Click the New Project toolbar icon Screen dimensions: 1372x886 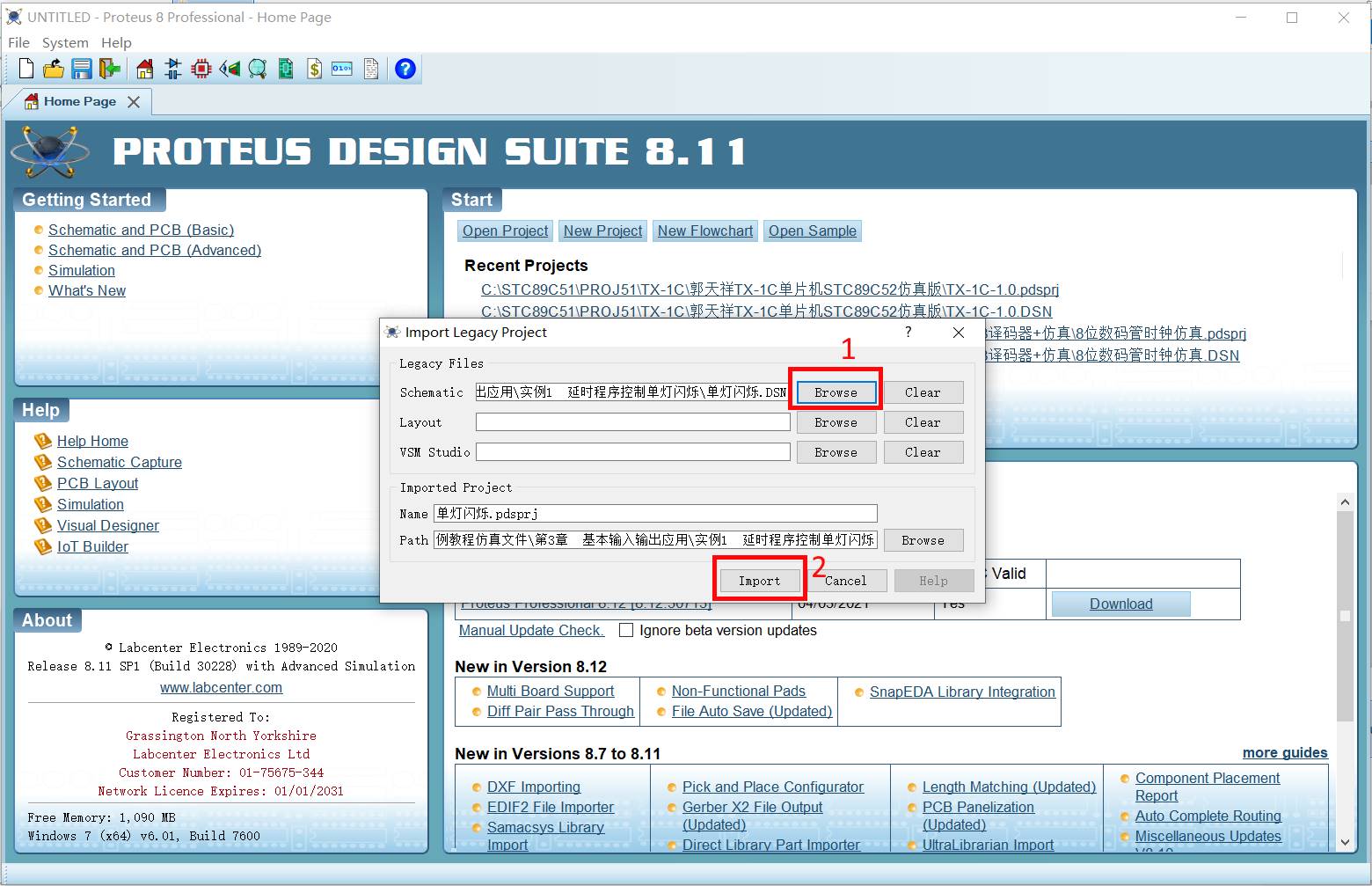[x=26, y=69]
